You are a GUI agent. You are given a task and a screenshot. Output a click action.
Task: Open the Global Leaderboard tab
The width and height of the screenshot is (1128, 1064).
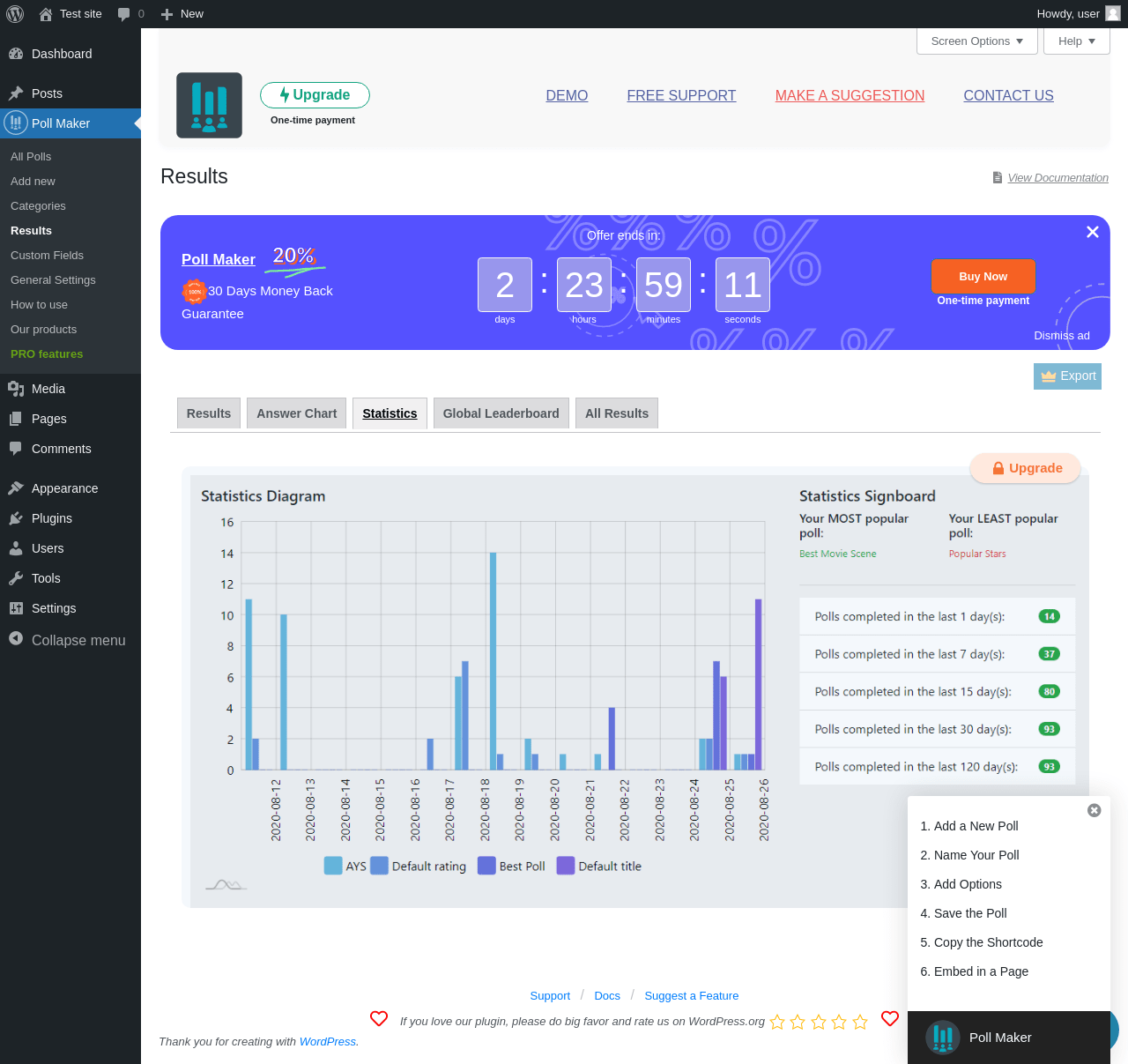pos(501,413)
